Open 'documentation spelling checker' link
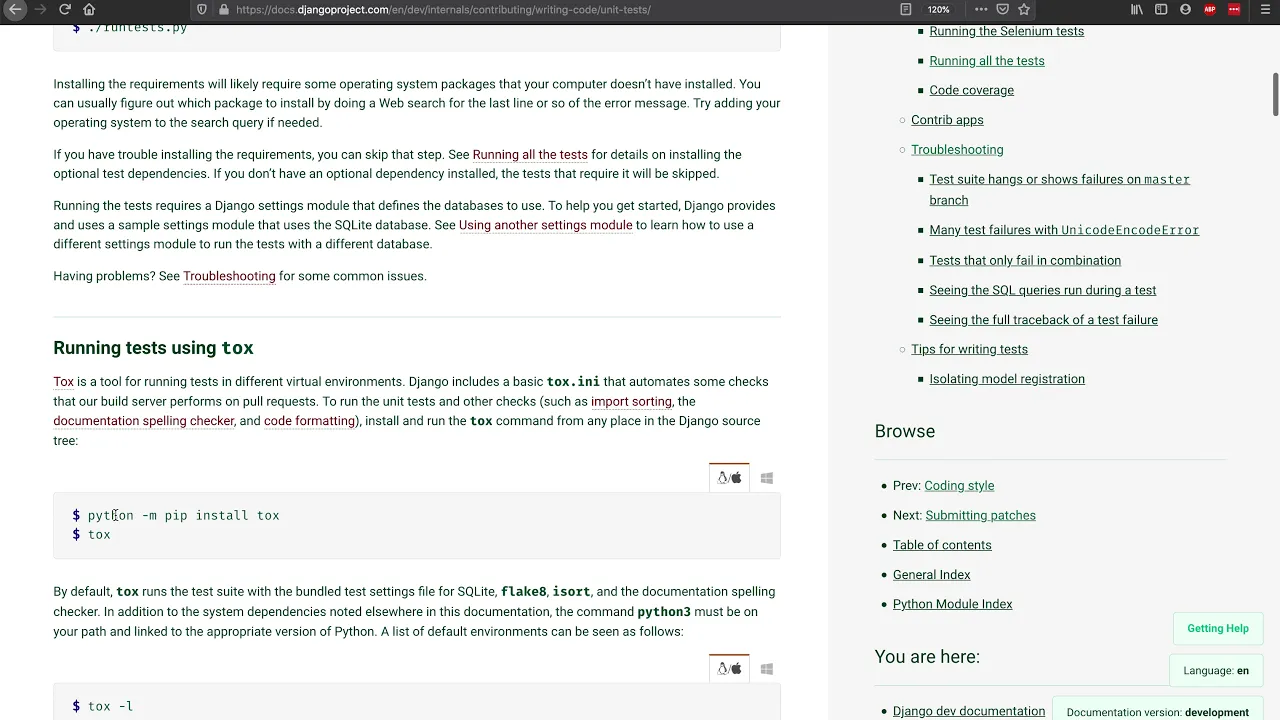The image size is (1280, 720). point(144,421)
